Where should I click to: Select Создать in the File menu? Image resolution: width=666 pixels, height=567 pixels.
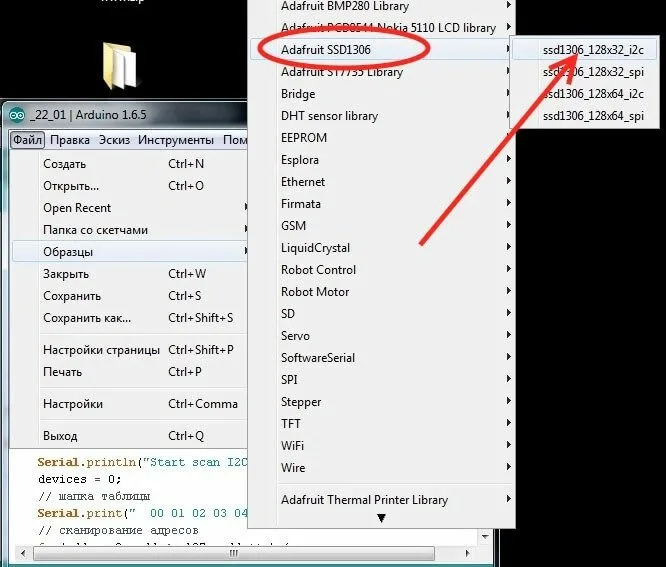pos(130,164)
